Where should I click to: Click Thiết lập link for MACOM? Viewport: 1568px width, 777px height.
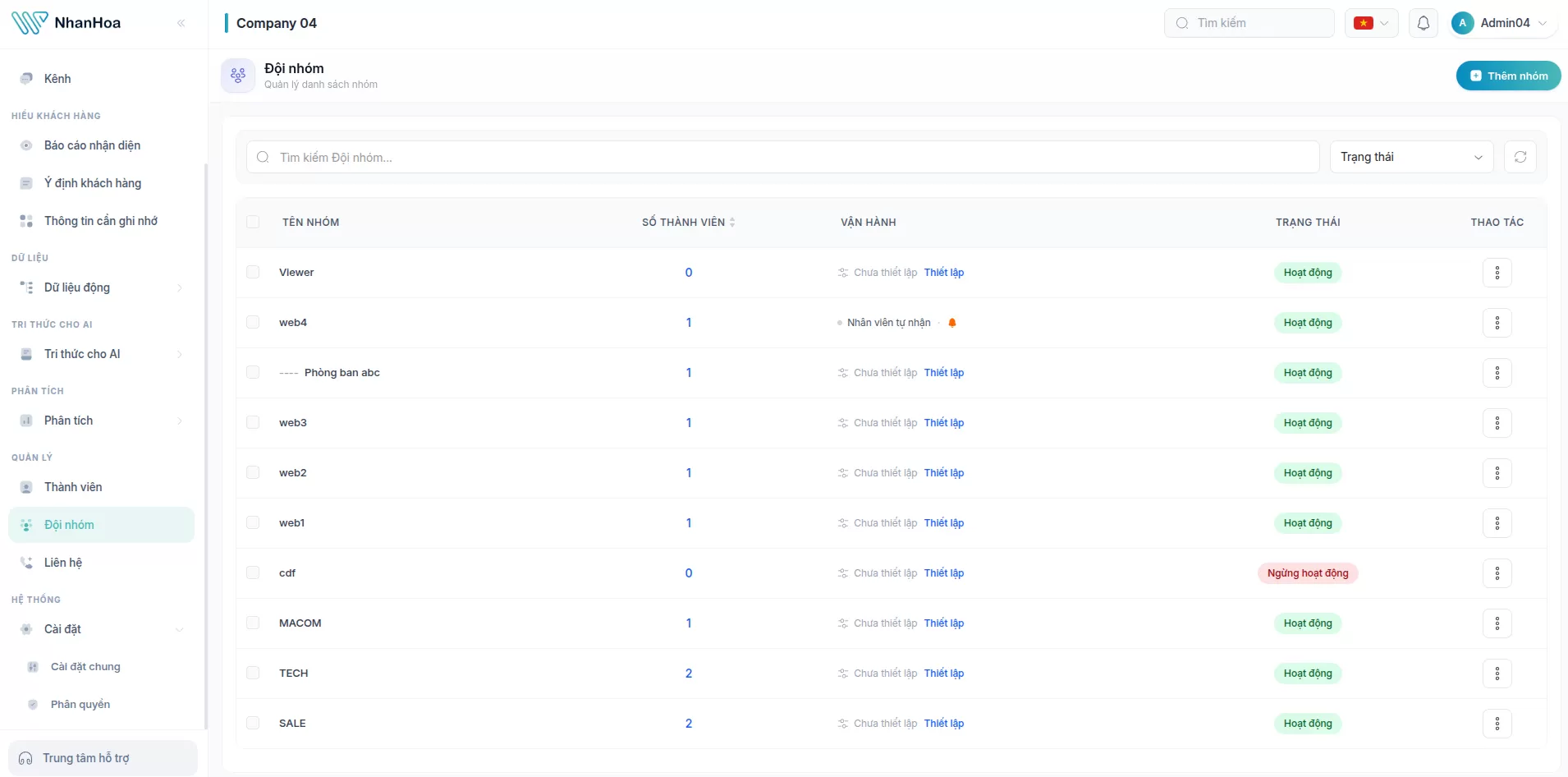tap(944, 623)
